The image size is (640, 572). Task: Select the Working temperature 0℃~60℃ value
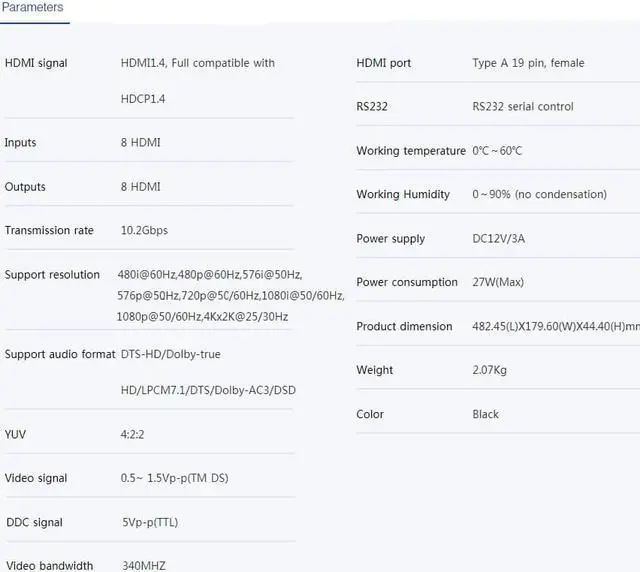(497, 151)
